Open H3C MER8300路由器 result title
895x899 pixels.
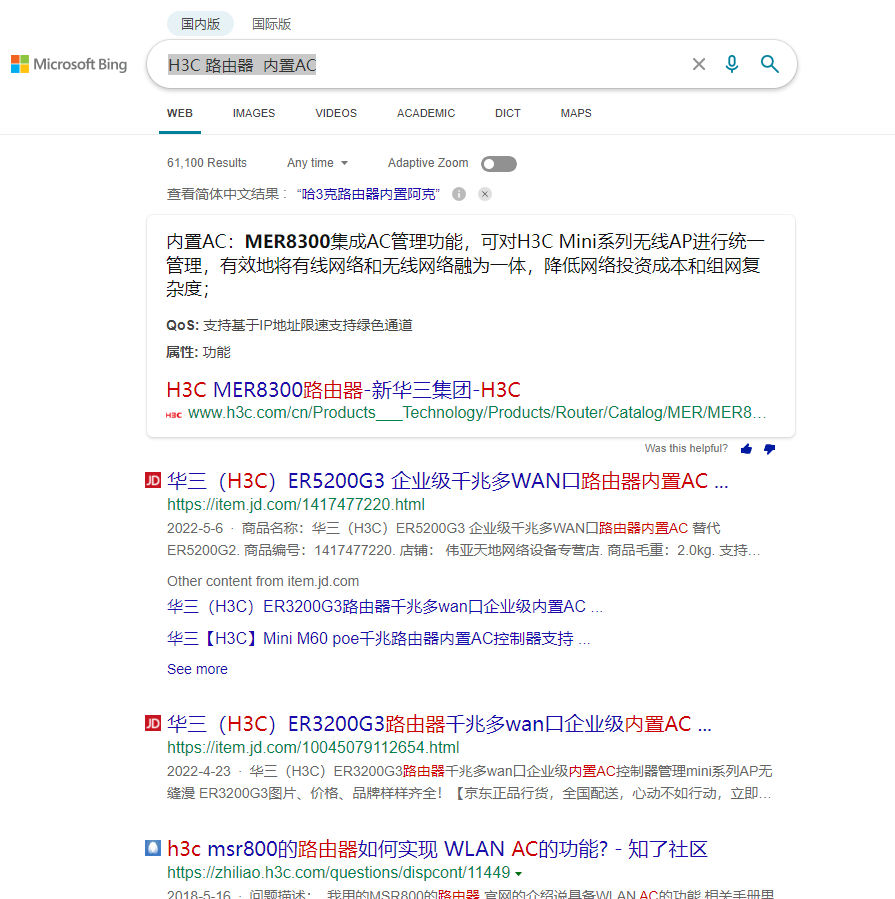tap(343, 390)
